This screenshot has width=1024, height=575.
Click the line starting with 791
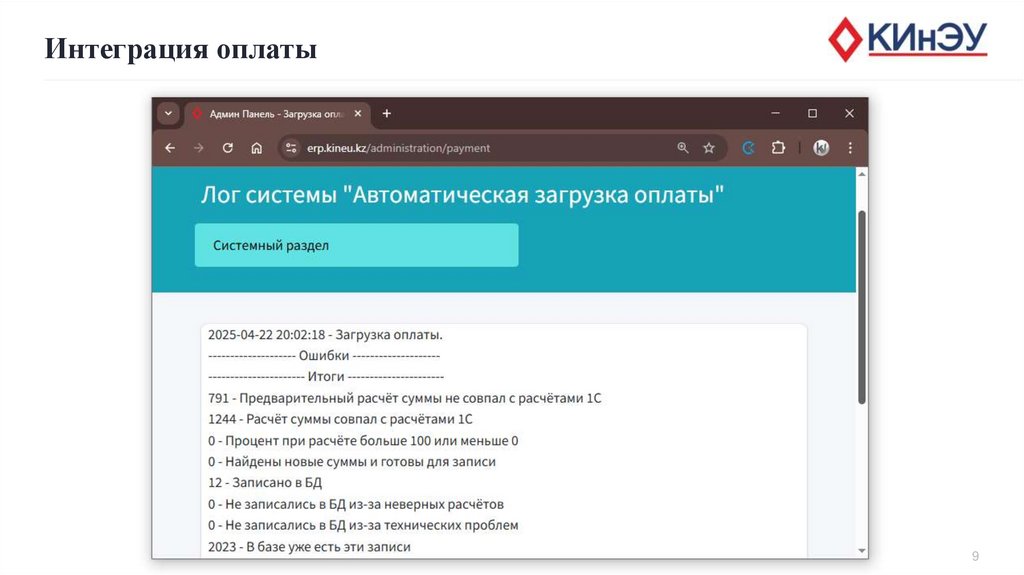point(404,398)
